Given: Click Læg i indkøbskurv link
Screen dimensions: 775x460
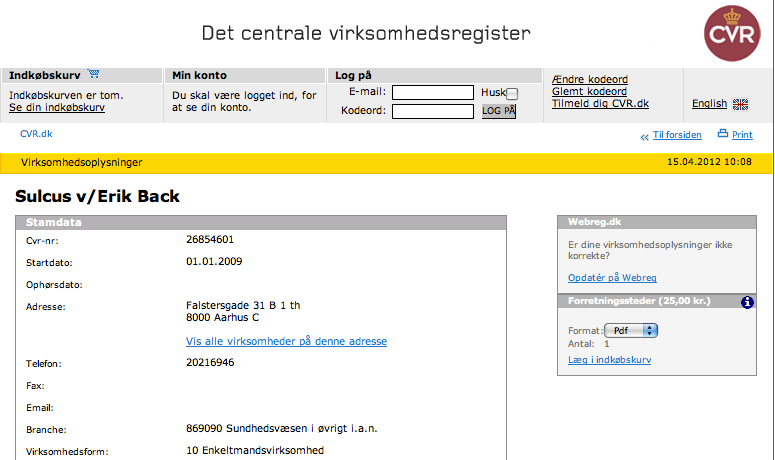Looking at the screenshot, I should 609,360.
